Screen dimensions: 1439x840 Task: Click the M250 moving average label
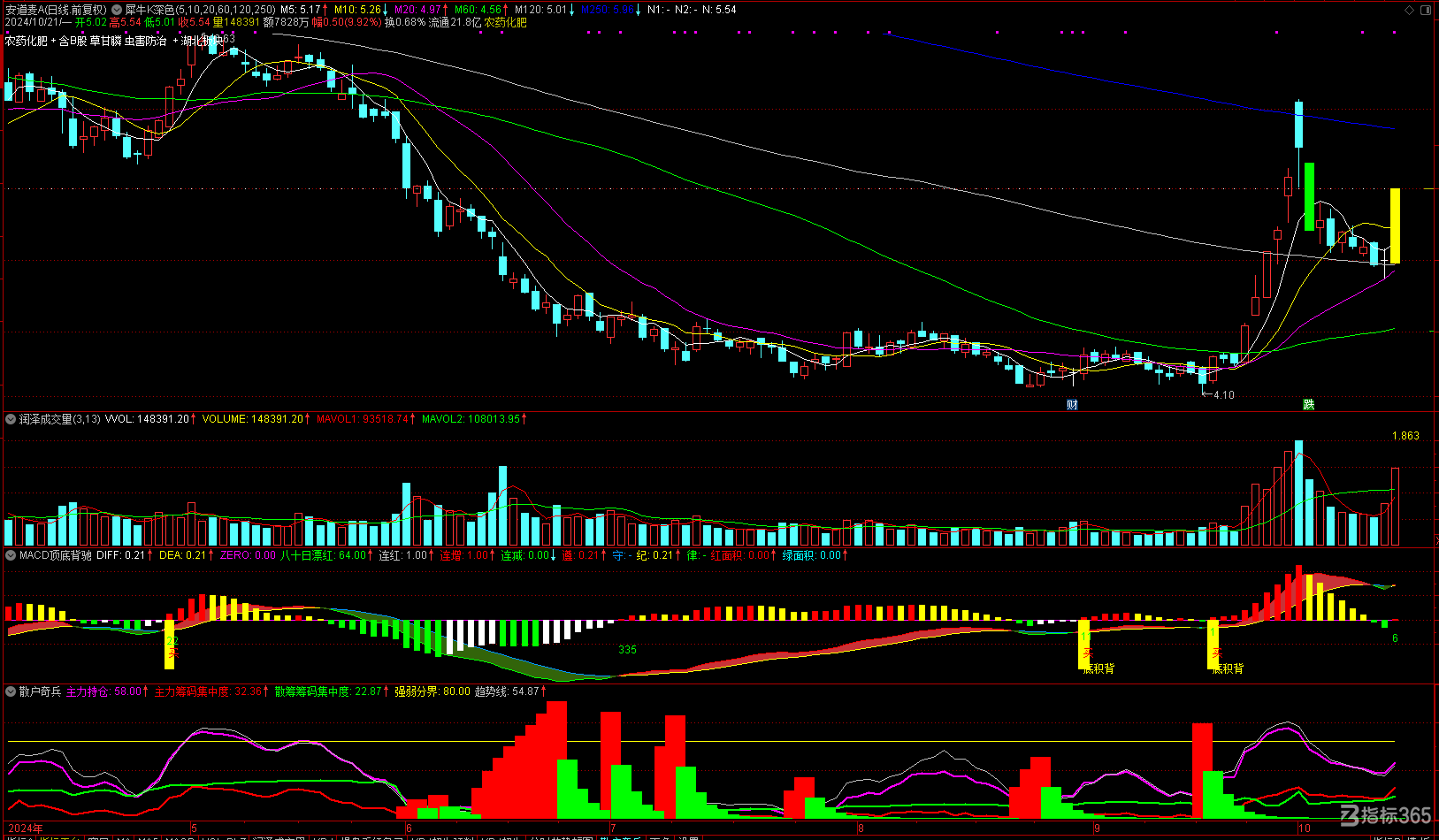tap(607, 10)
